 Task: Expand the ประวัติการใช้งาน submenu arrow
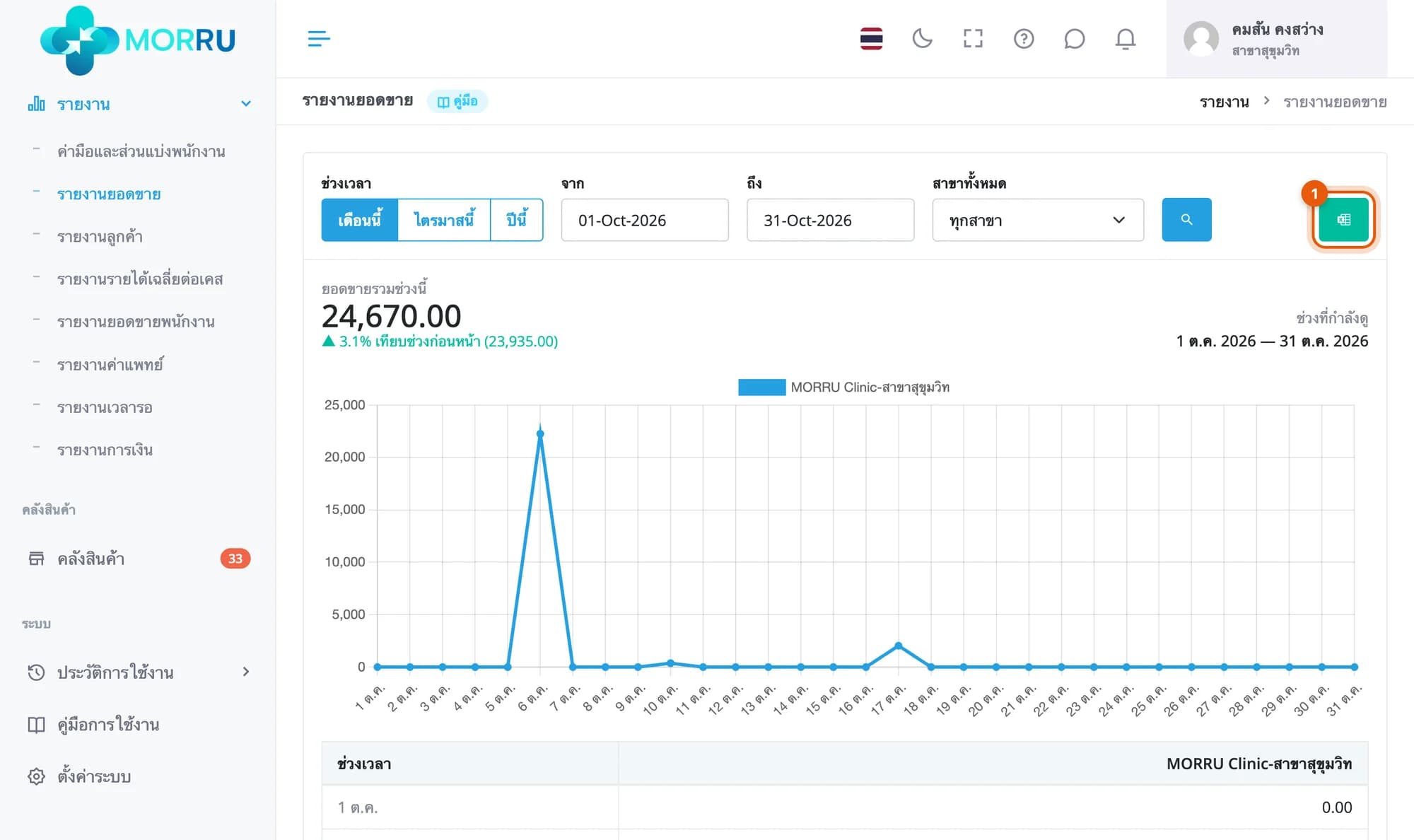(246, 672)
